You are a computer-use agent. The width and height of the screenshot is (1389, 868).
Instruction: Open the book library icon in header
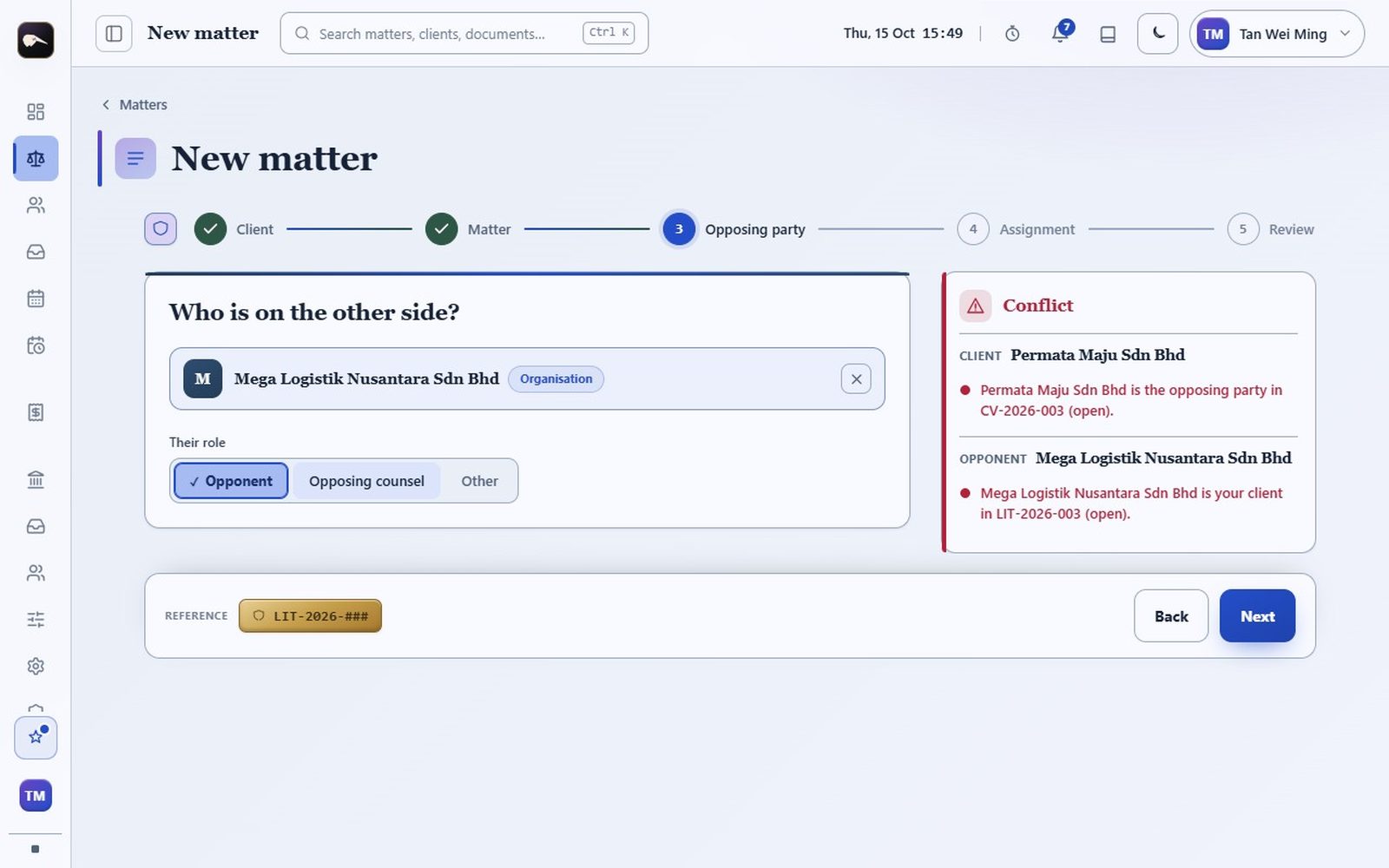1108,34
